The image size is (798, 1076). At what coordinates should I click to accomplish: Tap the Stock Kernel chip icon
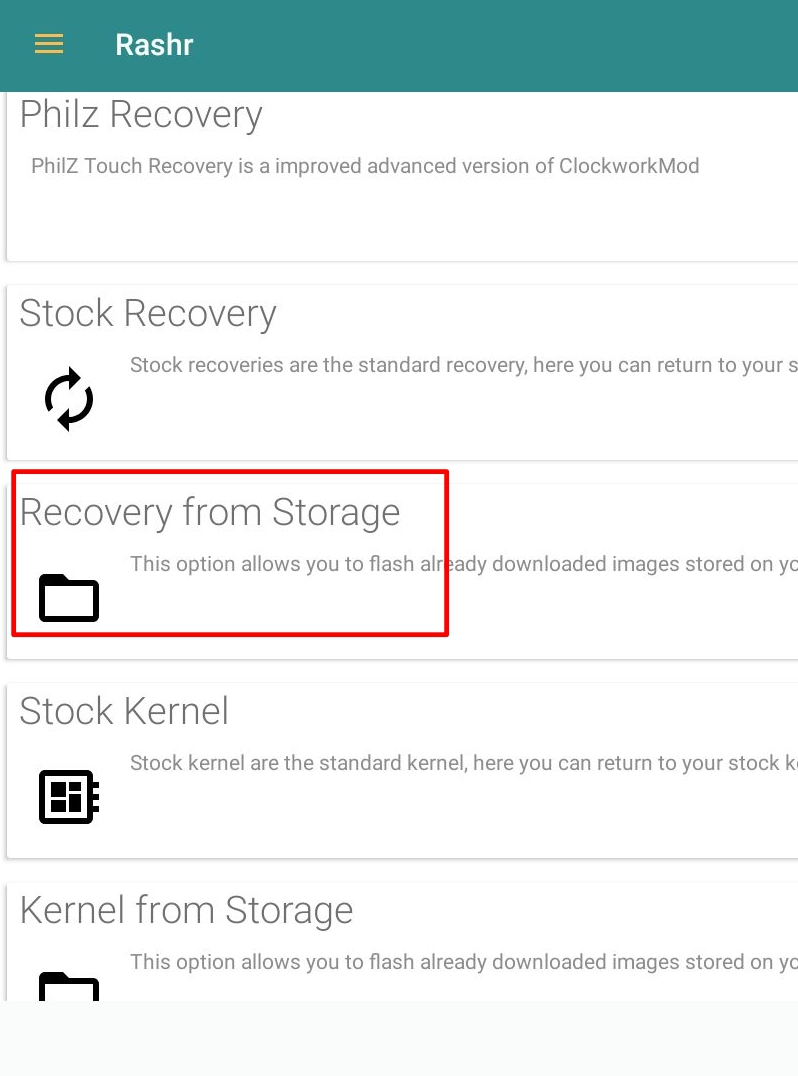(69, 797)
